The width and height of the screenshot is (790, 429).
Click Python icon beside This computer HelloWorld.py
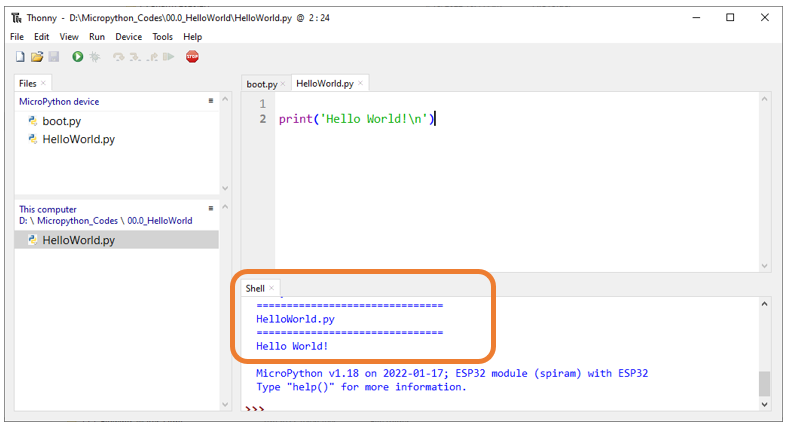pos(33,240)
